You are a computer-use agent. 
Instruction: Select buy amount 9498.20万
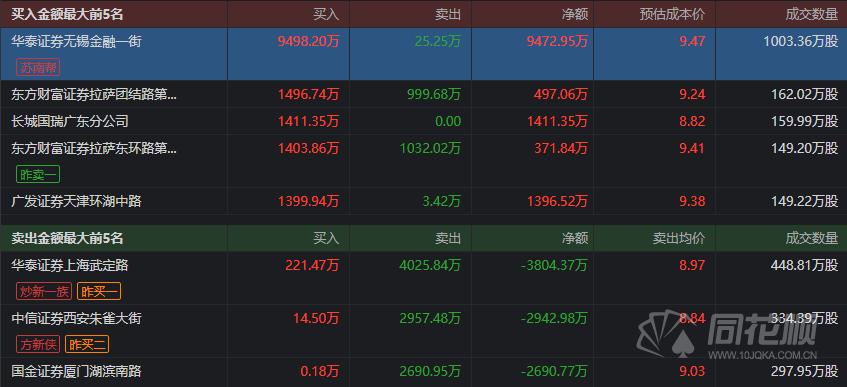[x=308, y=42]
